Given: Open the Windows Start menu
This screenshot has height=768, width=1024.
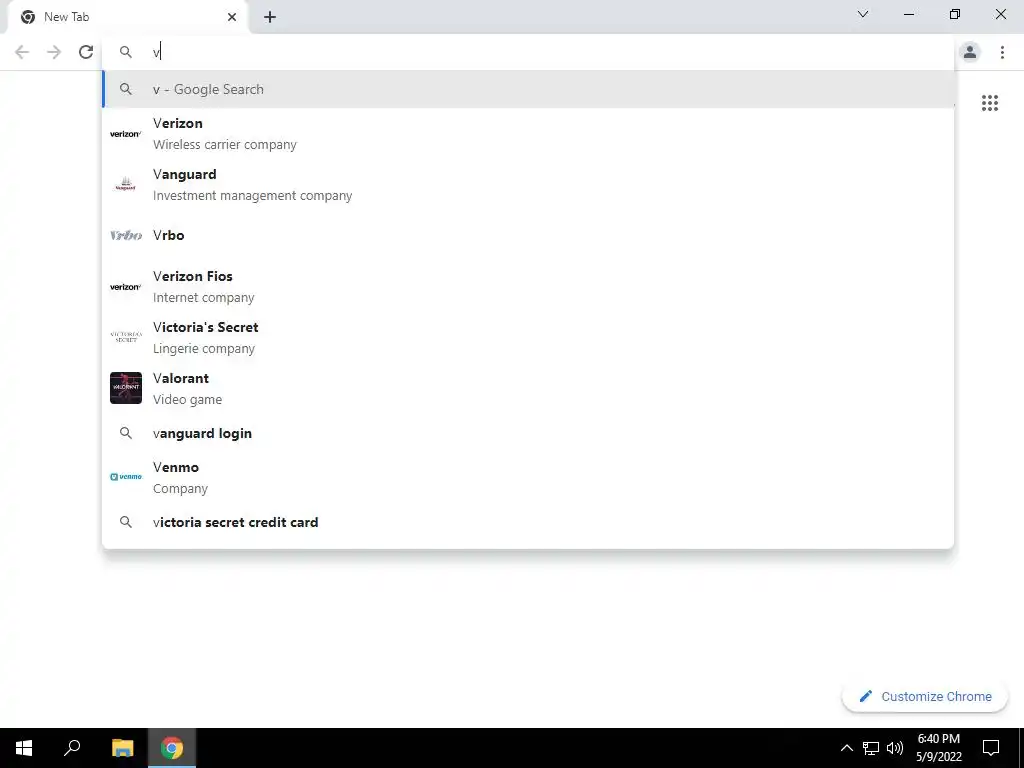Looking at the screenshot, I should tap(24, 748).
